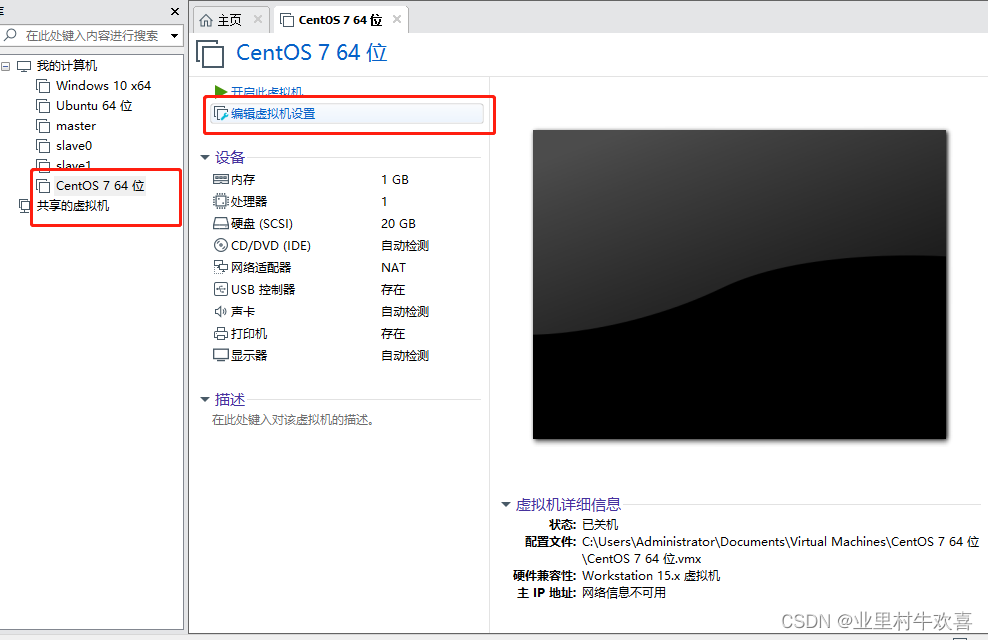Open USB 控制器 device entry
The image size is (988, 640).
[263, 290]
